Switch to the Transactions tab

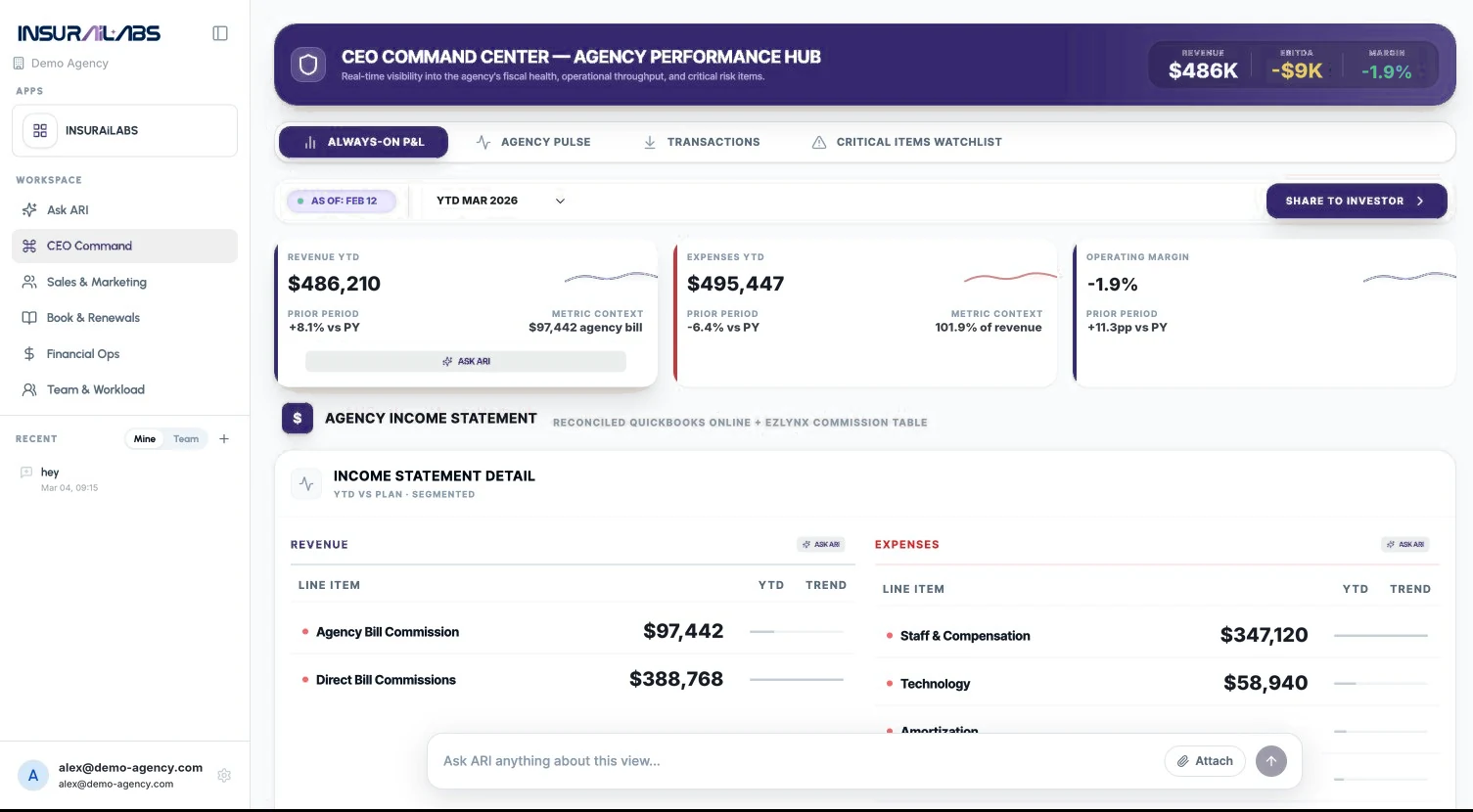coord(702,142)
